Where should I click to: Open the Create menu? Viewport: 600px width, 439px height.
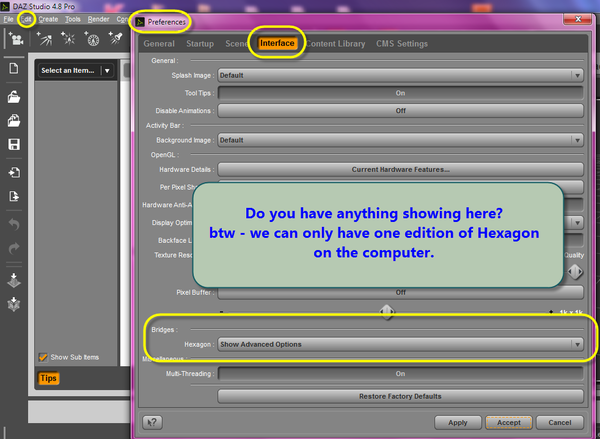click(48, 19)
